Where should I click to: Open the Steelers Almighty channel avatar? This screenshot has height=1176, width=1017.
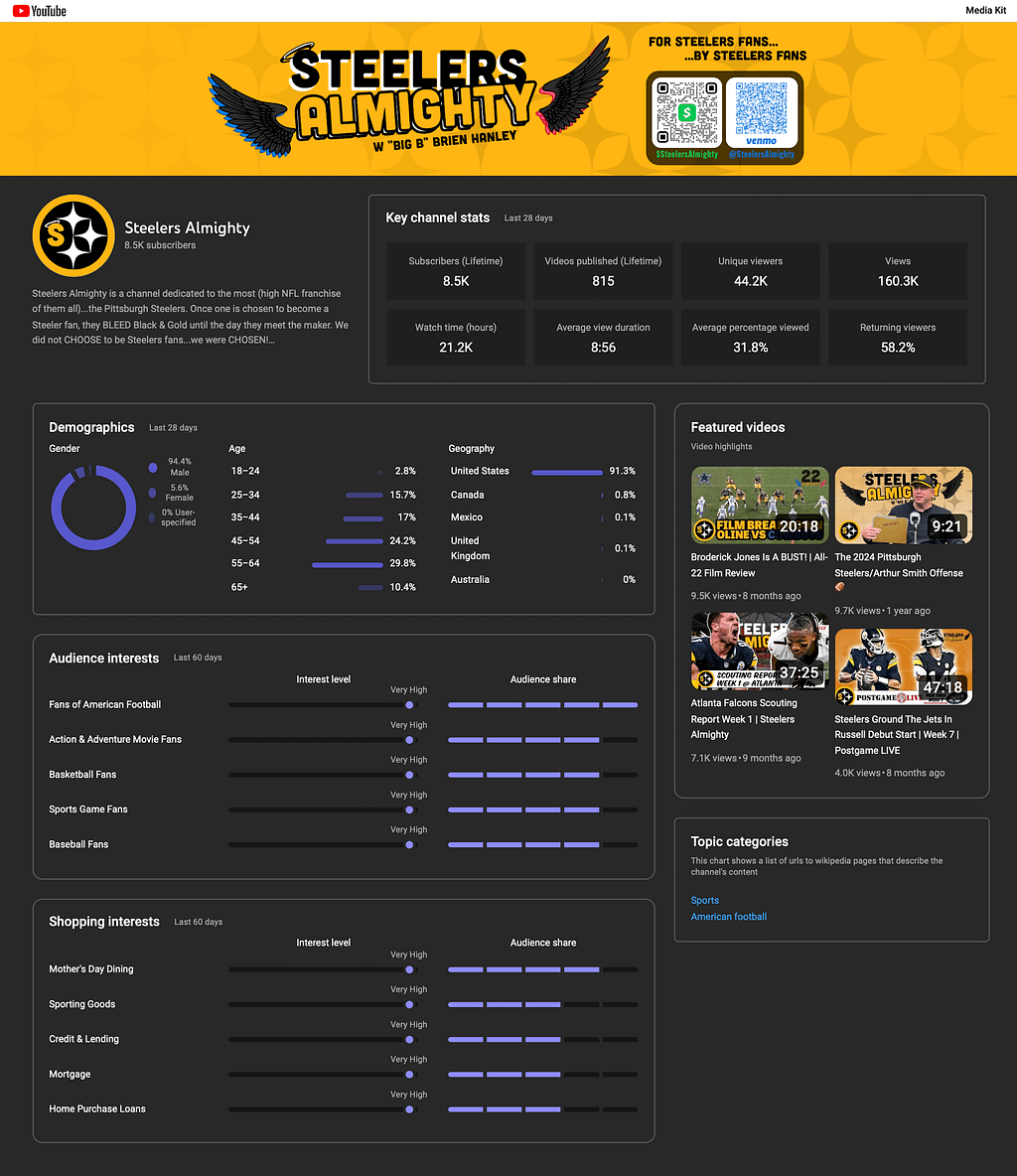[73, 235]
